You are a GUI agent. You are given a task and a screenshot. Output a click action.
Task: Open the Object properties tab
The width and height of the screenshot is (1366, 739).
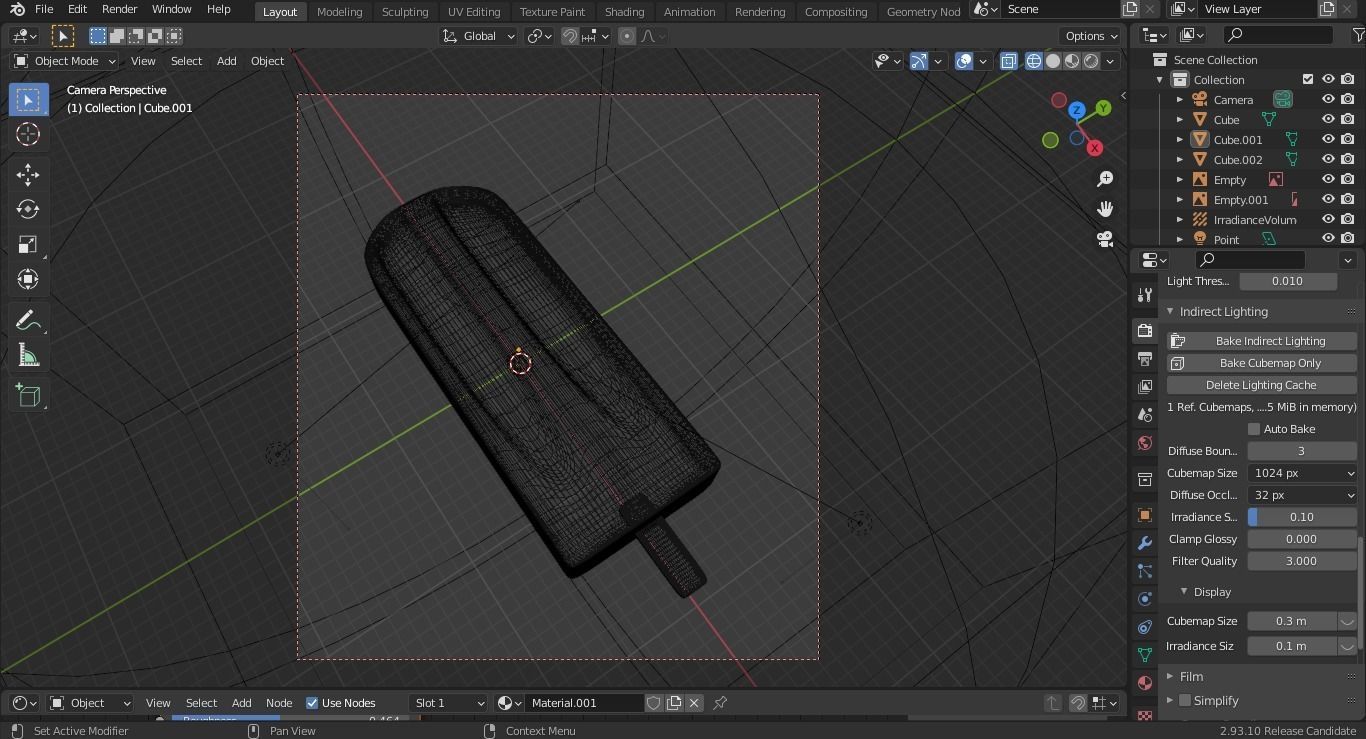[x=1145, y=515]
